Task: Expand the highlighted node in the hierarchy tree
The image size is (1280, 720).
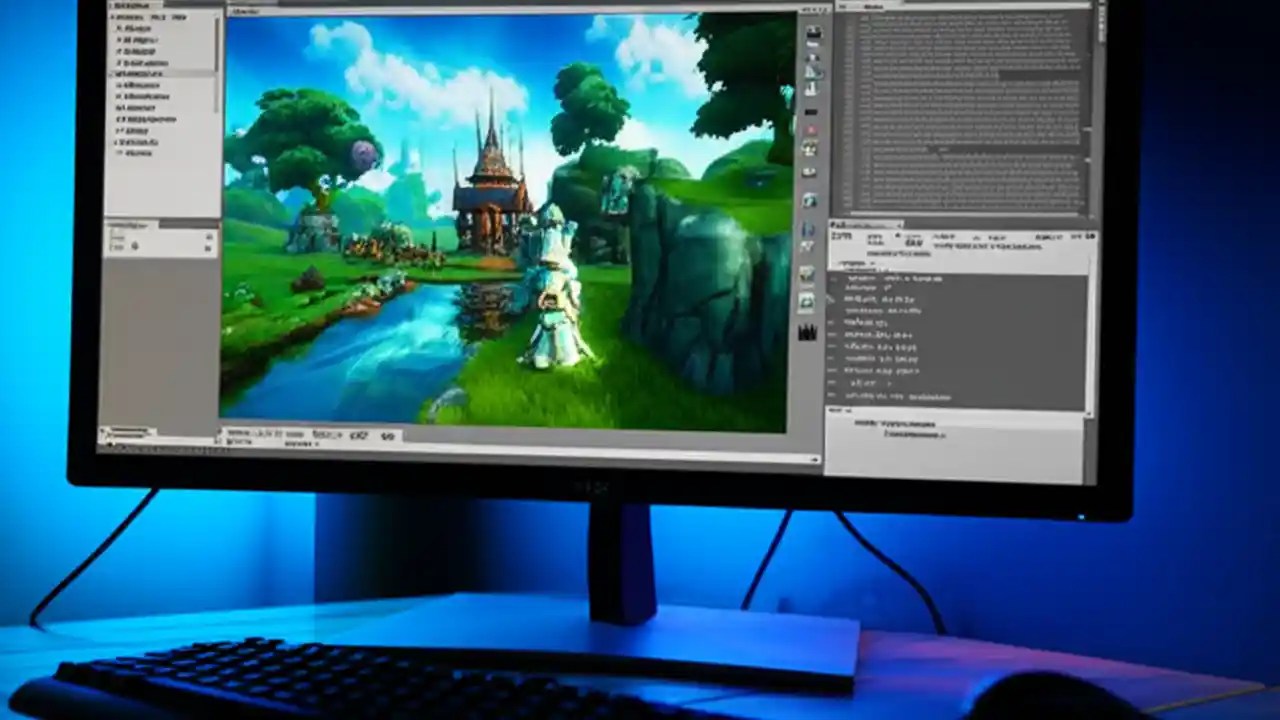Action: coord(110,73)
